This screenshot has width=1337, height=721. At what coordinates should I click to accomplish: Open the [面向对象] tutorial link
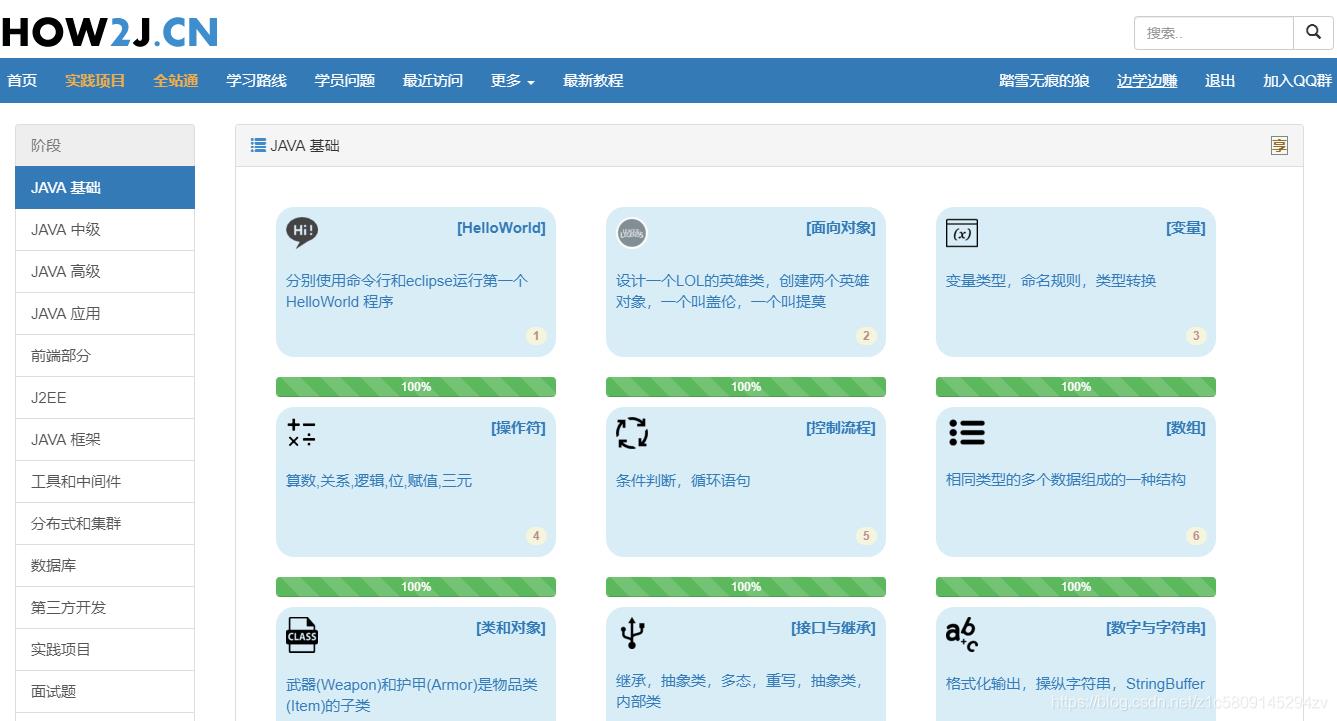[840, 228]
